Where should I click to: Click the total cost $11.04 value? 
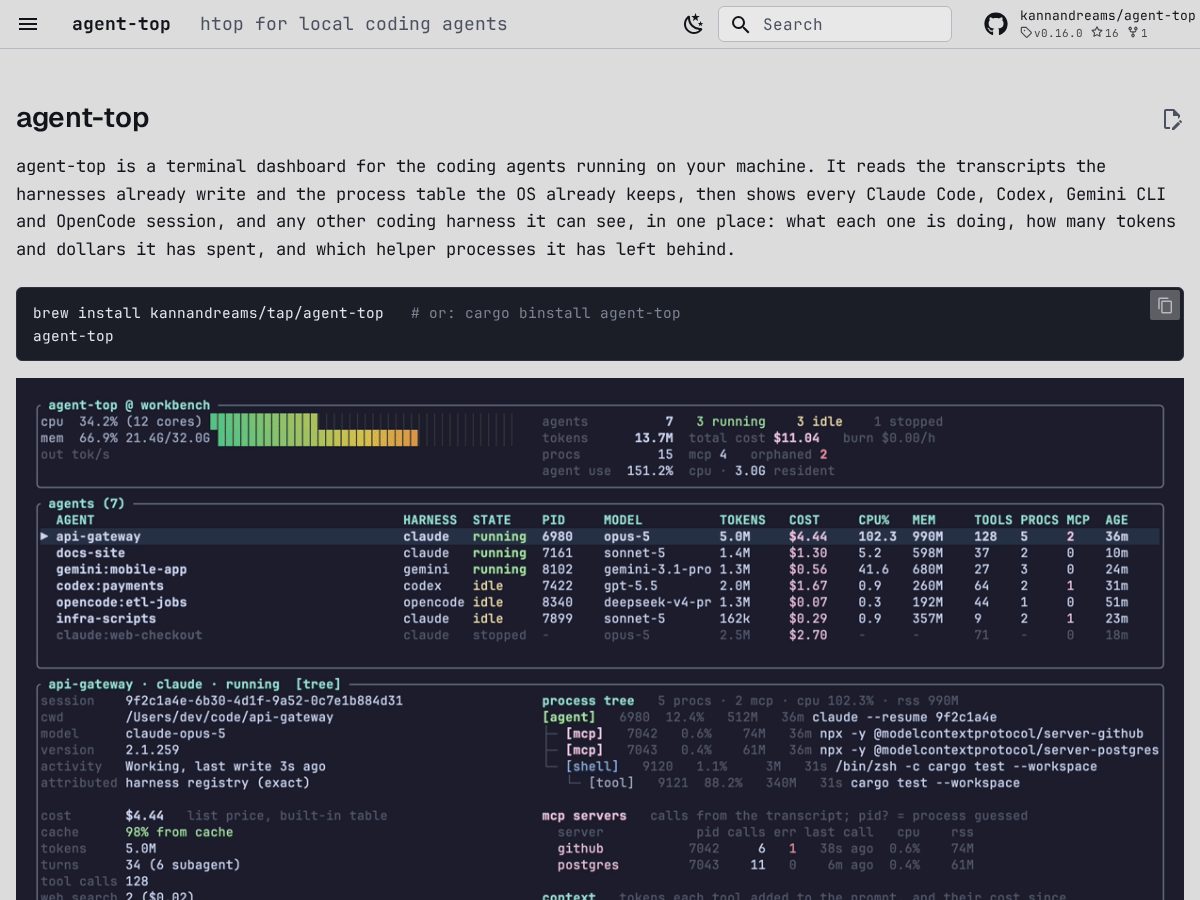click(796, 438)
